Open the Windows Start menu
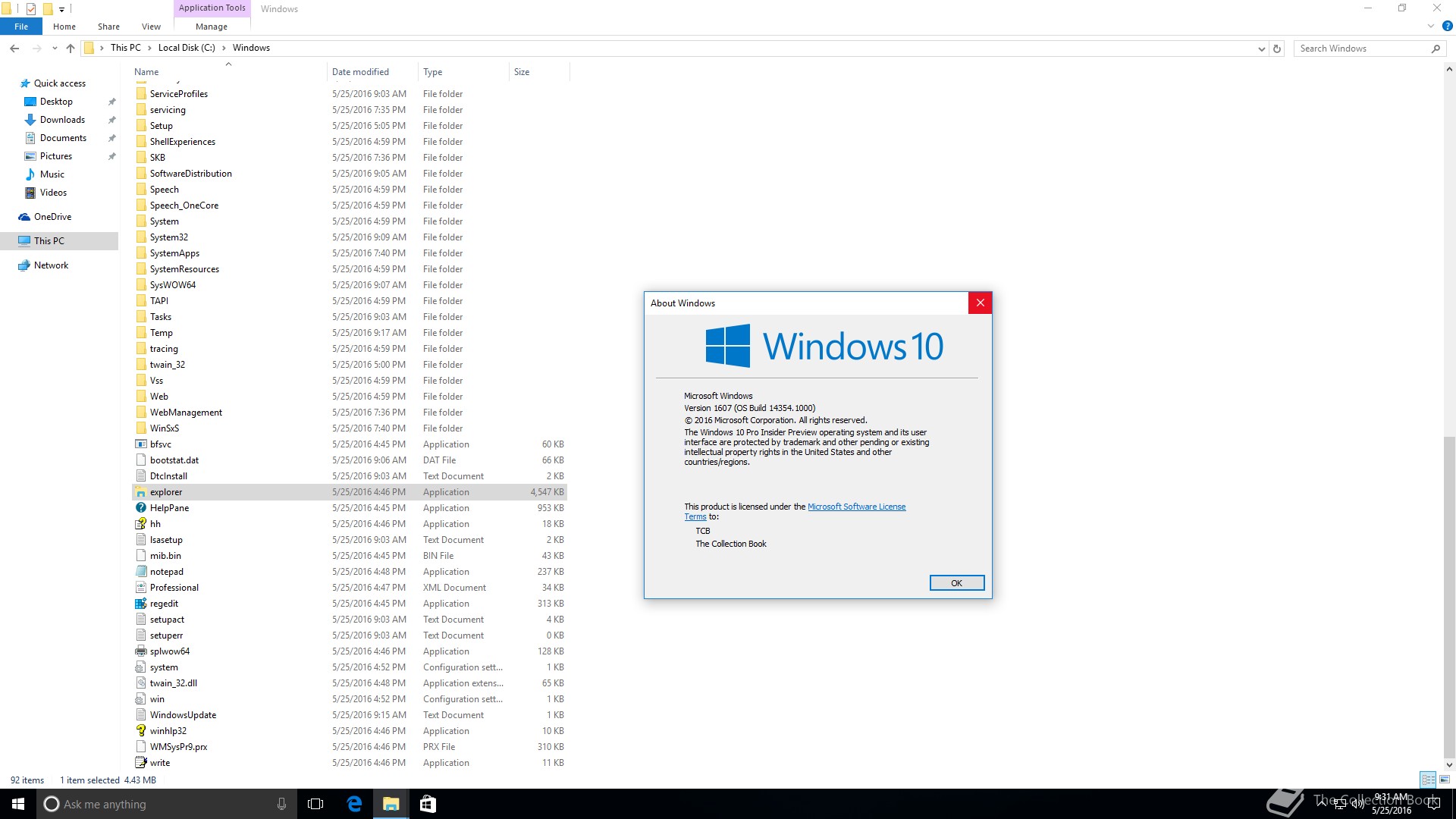This screenshot has height=819, width=1456. click(x=18, y=804)
